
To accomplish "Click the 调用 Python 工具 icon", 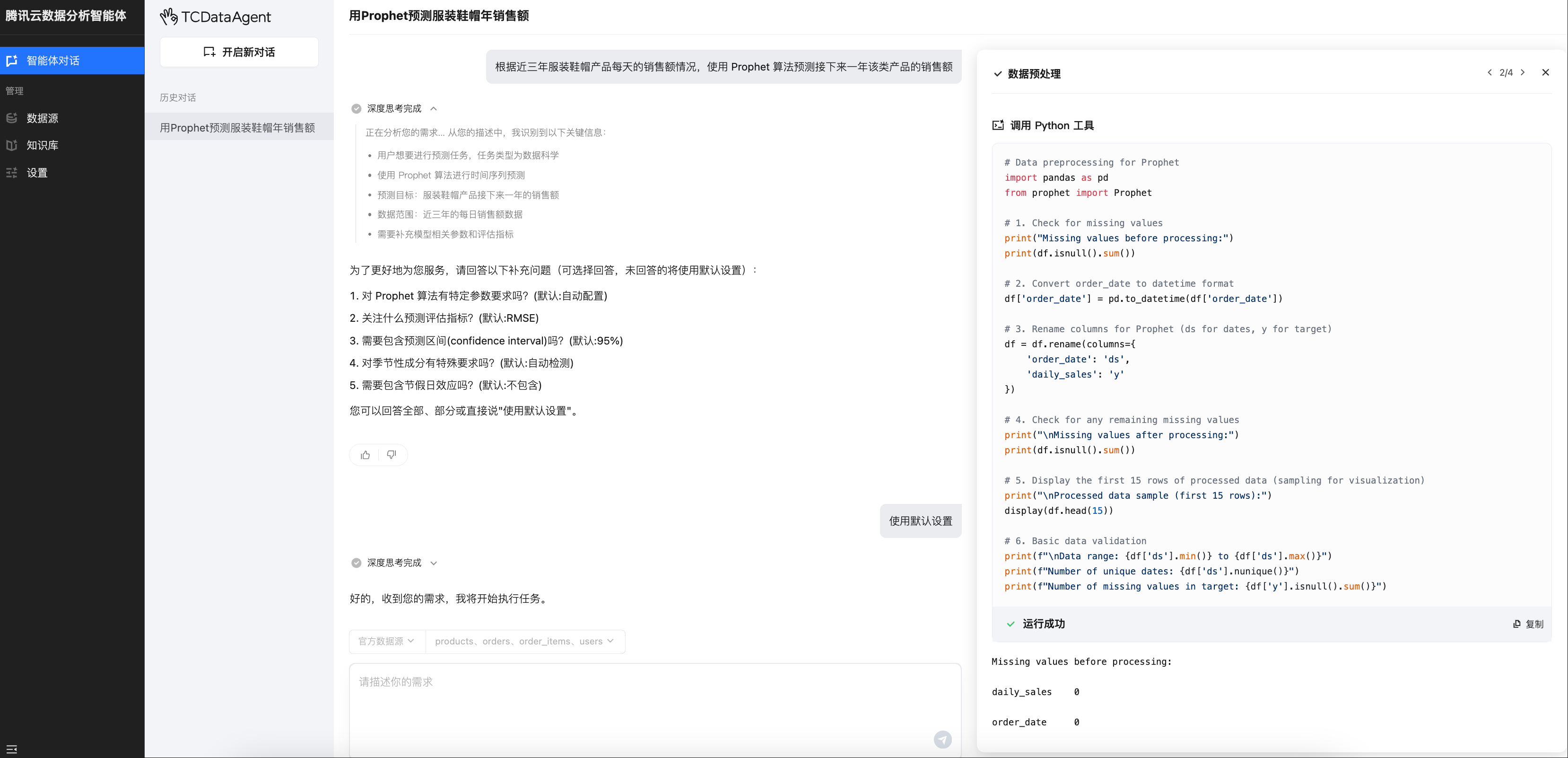I will coord(998,125).
